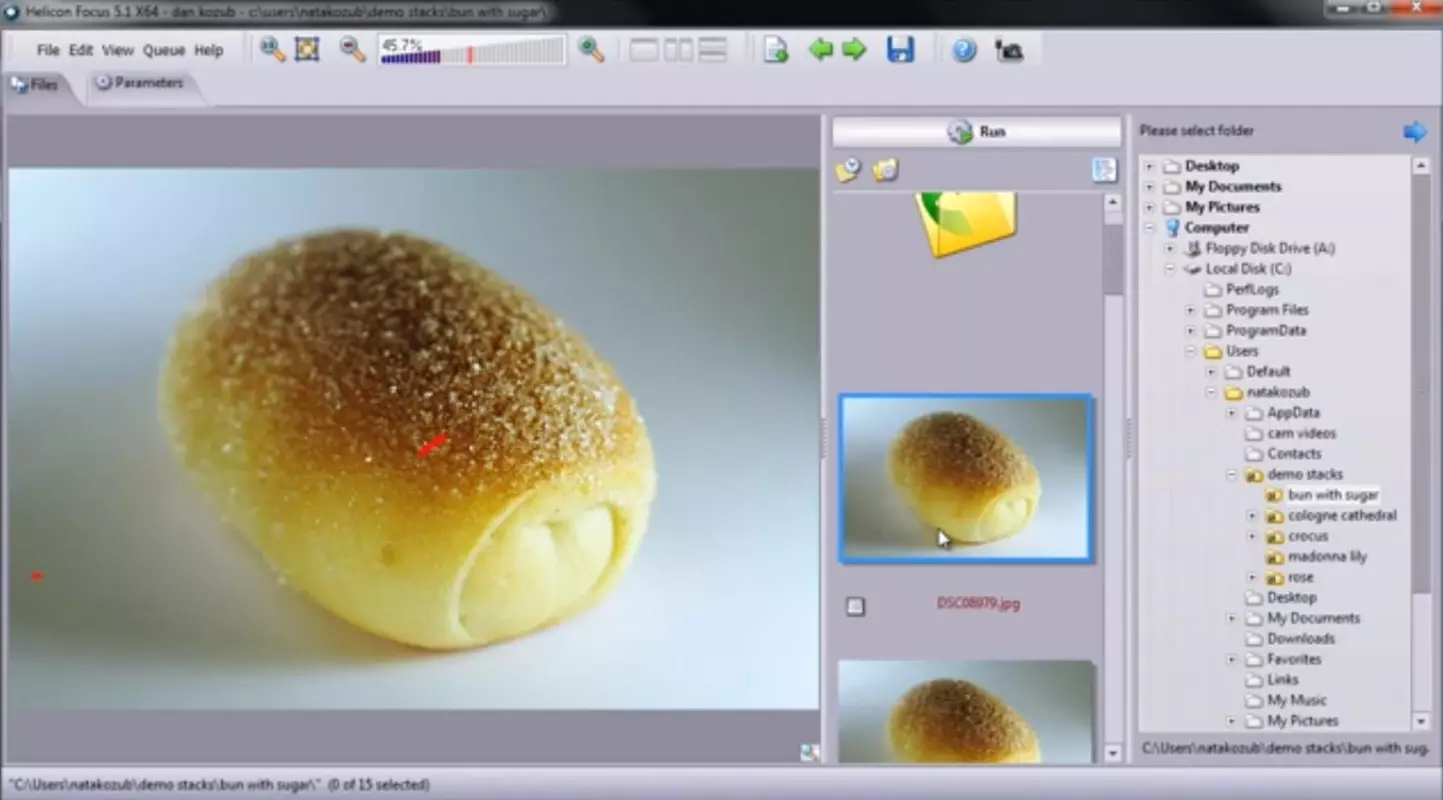1443x800 pixels.
Task: Select the Contacts folder
Action: click(x=1294, y=454)
